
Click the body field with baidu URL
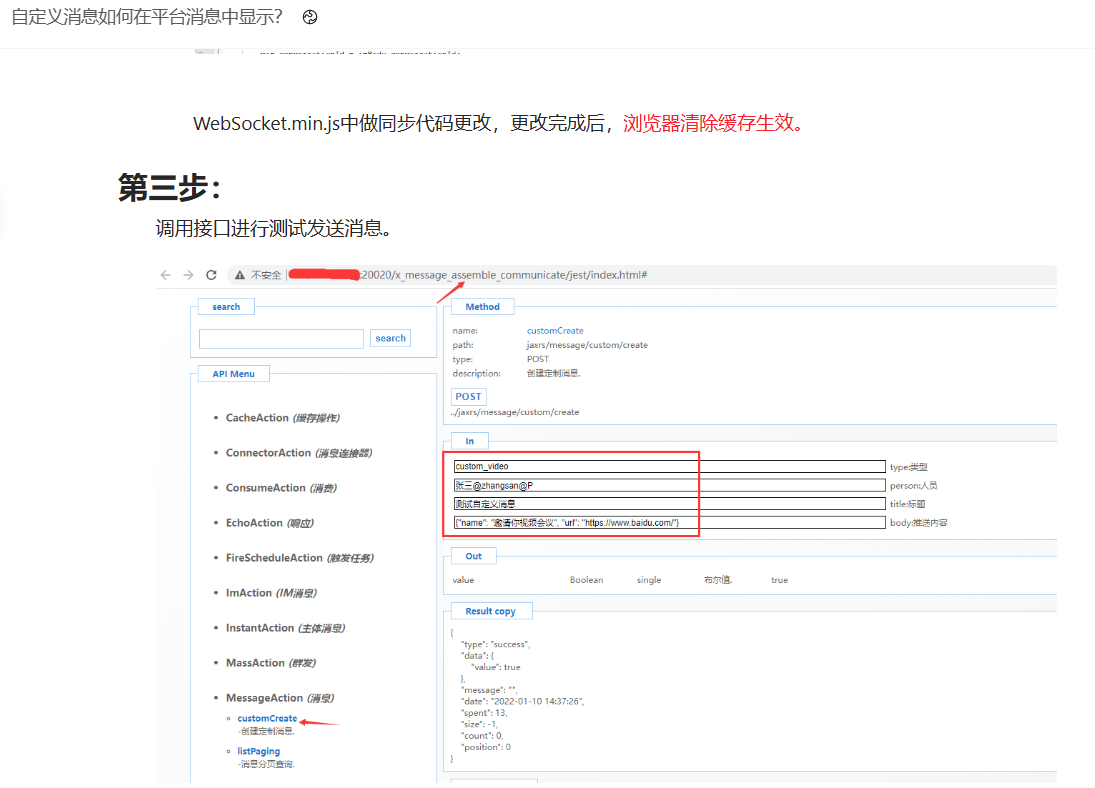point(669,523)
